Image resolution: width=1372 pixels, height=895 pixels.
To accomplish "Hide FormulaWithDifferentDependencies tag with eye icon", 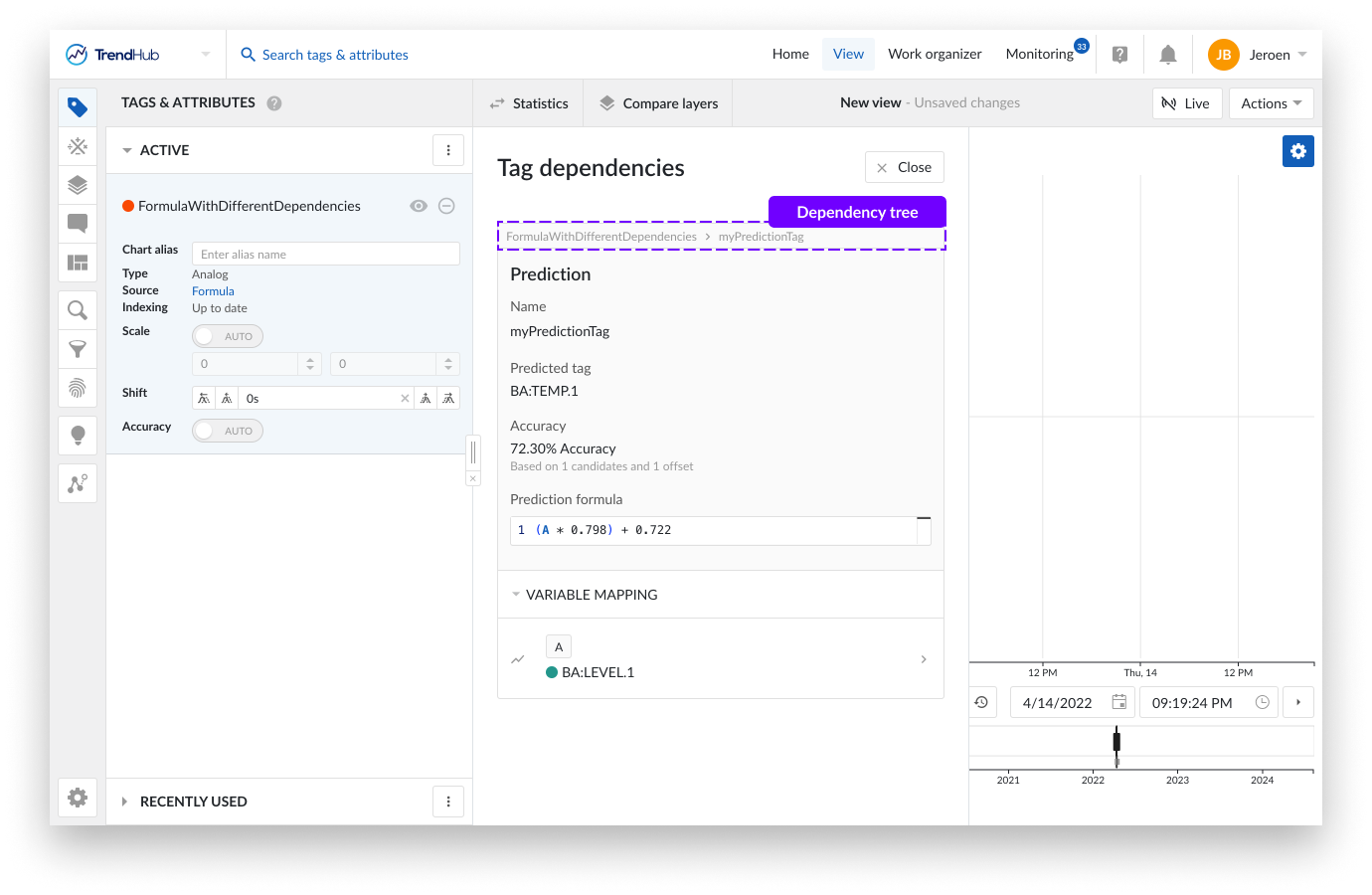I will 419,206.
